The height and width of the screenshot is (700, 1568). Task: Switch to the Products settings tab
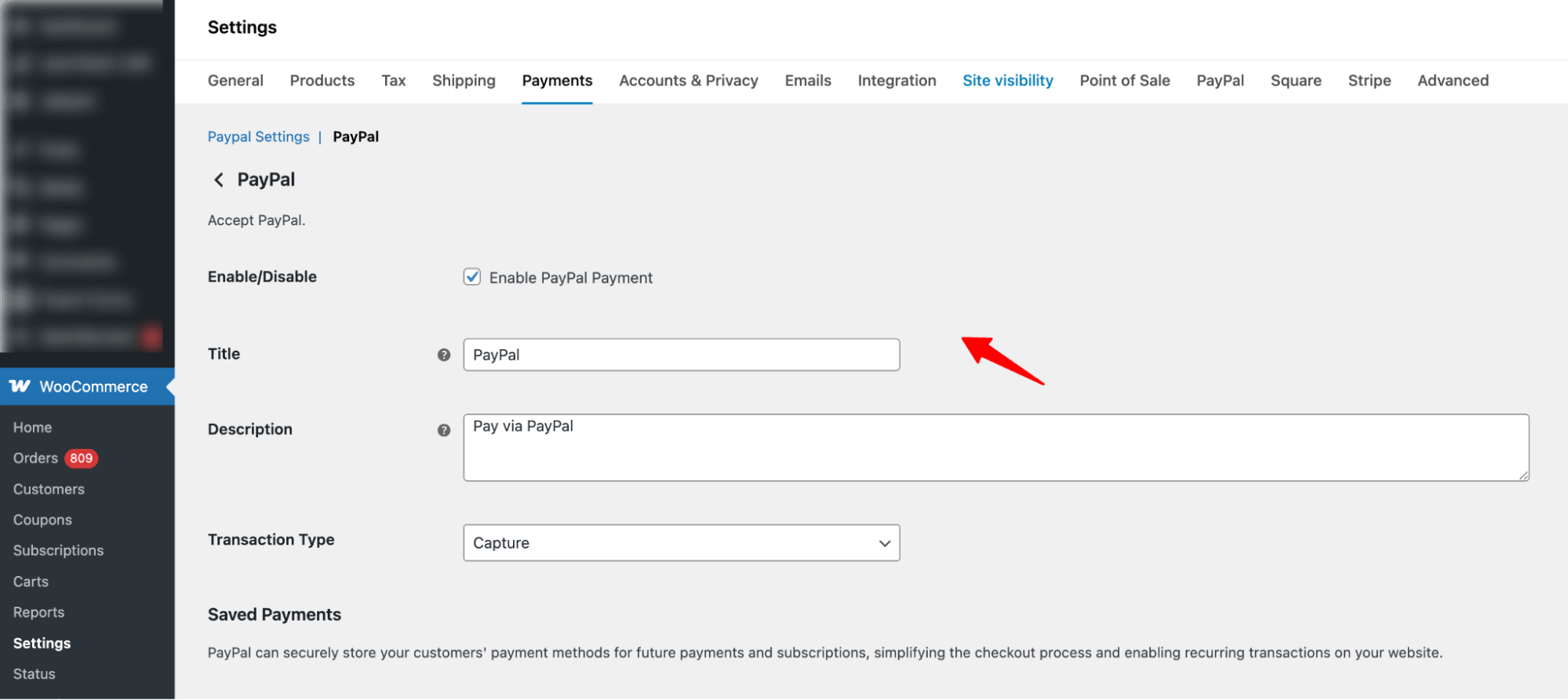pos(322,80)
